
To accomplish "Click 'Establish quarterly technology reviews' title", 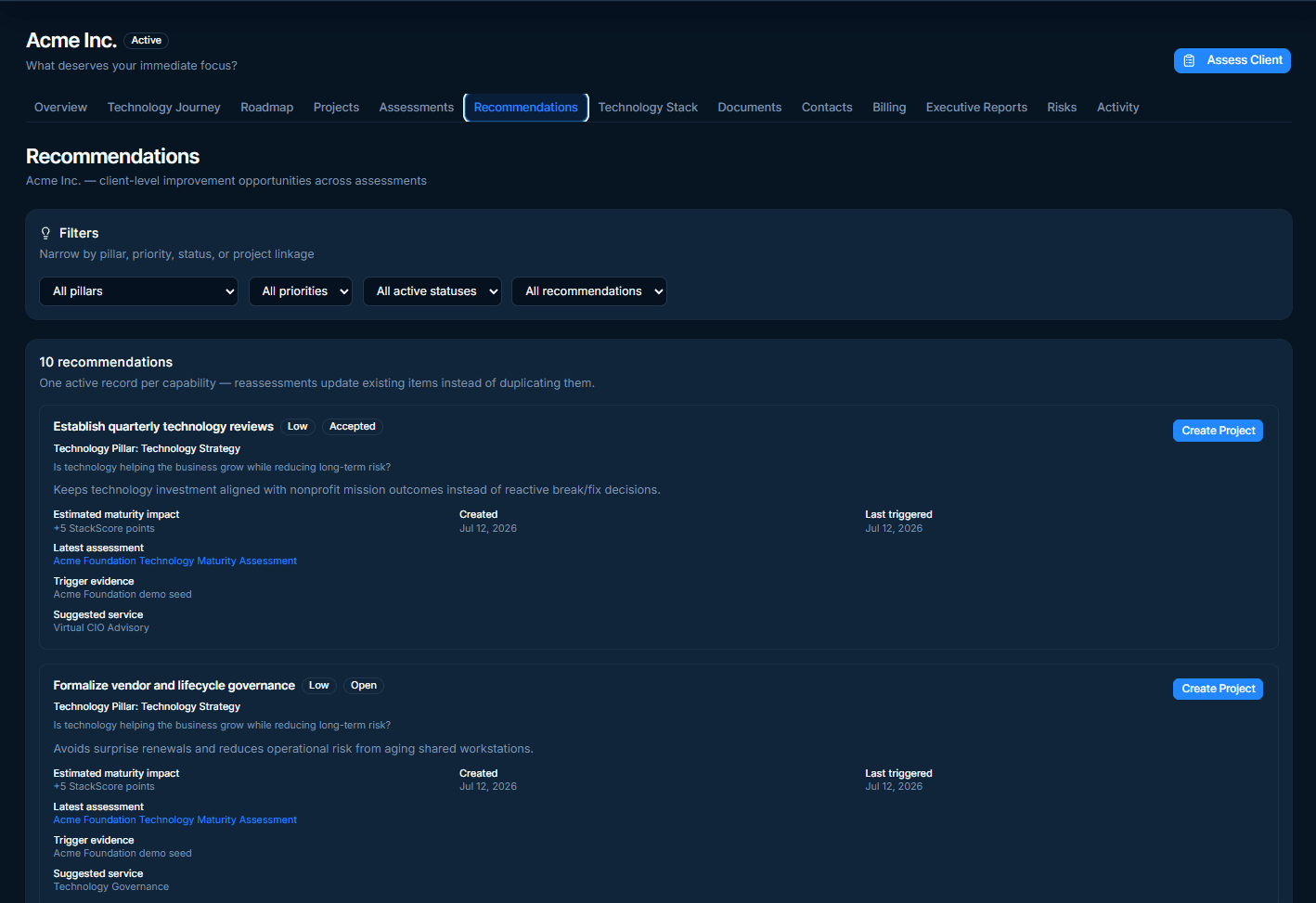I will 163,427.
